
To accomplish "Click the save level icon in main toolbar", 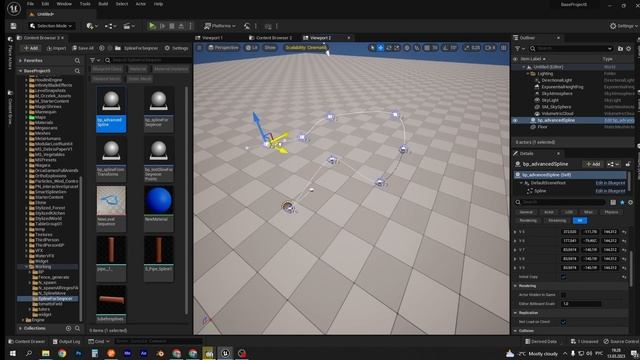I will (13, 26).
